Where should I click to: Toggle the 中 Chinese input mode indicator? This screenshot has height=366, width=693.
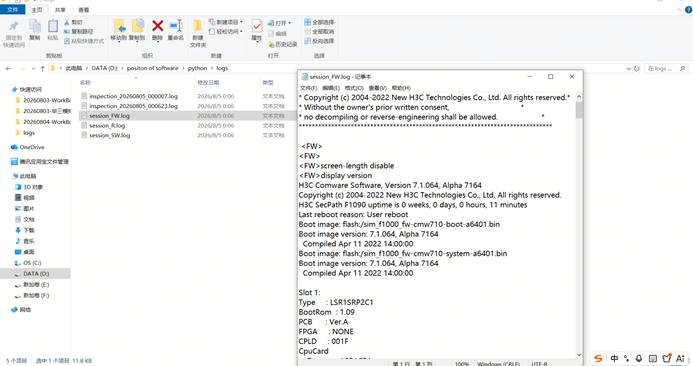point(614,358)
